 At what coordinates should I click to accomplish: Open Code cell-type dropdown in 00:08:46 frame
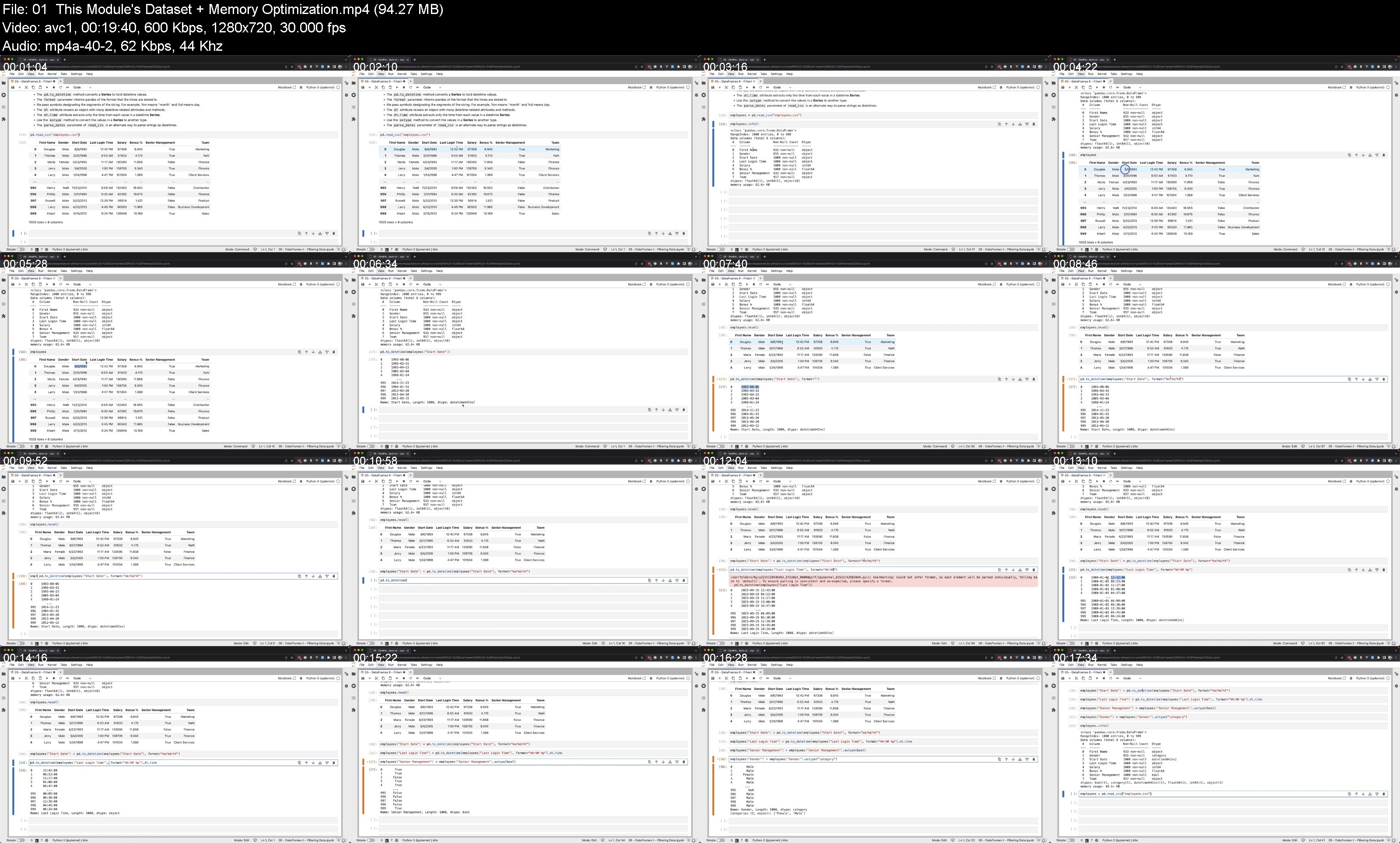1133,284
